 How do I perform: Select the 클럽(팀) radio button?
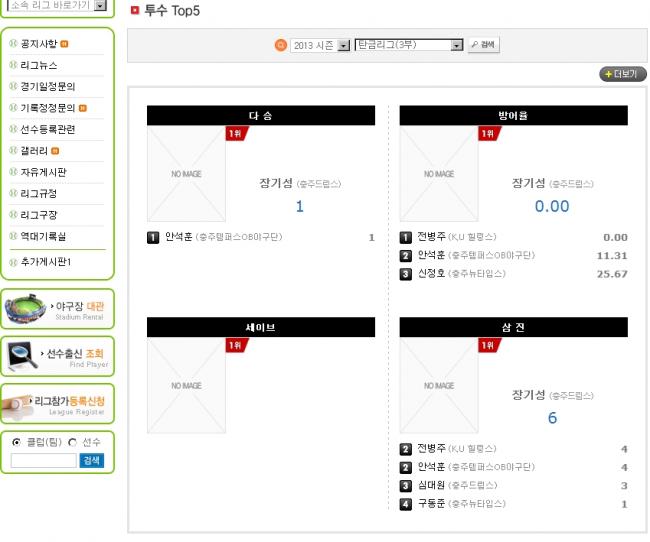tap(16, 442)
